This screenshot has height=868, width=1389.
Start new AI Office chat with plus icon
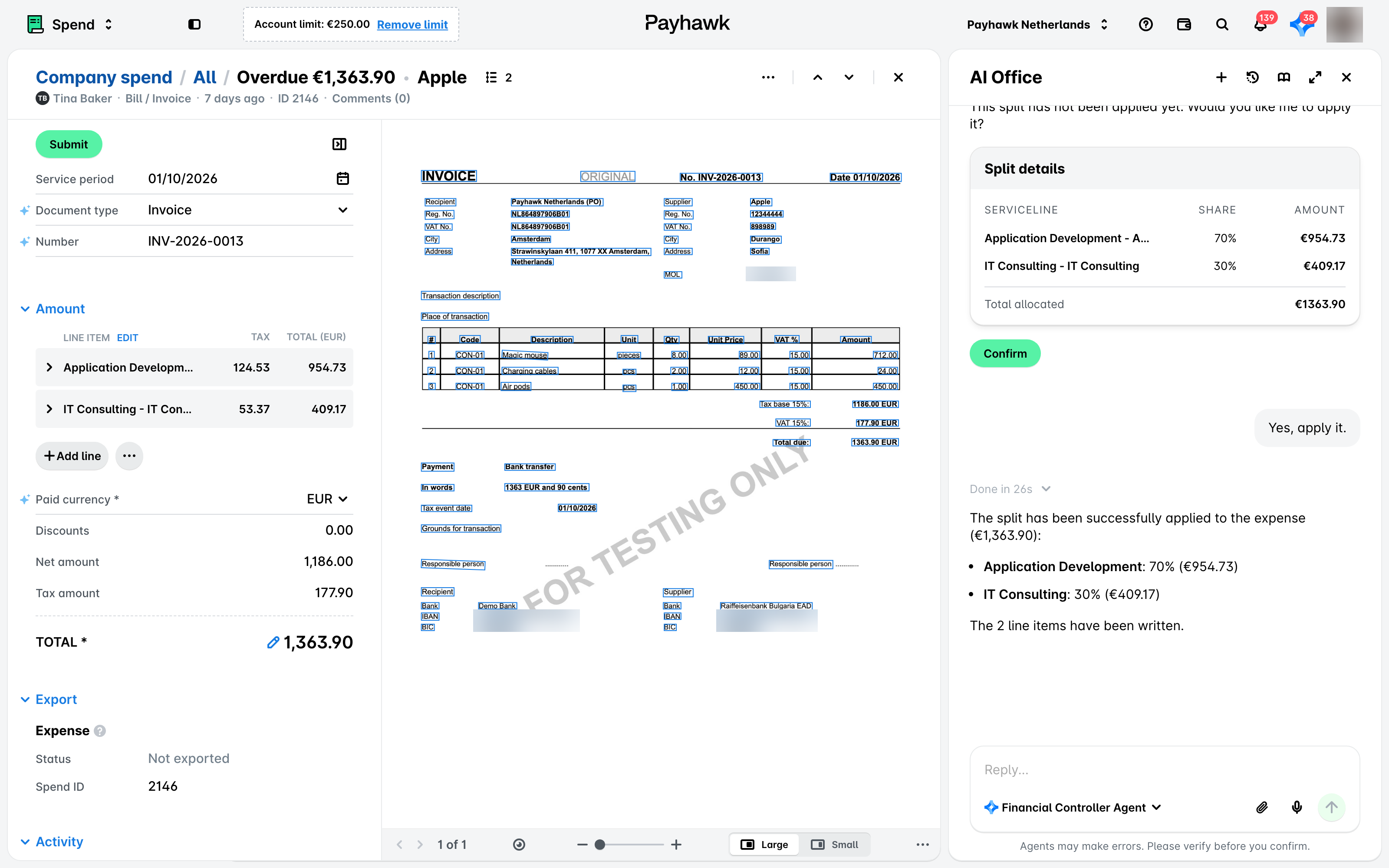(x=1221, y=78)
